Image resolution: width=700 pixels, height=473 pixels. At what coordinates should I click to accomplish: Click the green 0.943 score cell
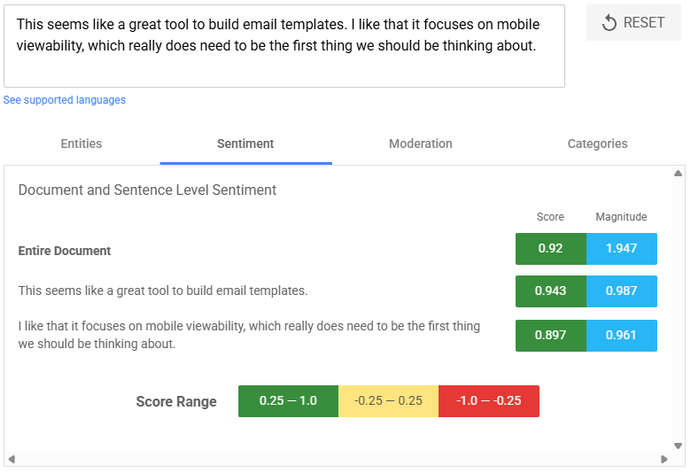[550, 291]
